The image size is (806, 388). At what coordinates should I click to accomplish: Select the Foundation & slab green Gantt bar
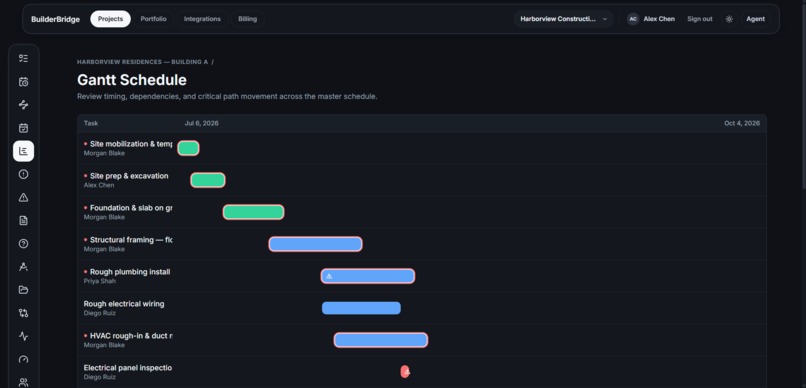click(253, 212)
